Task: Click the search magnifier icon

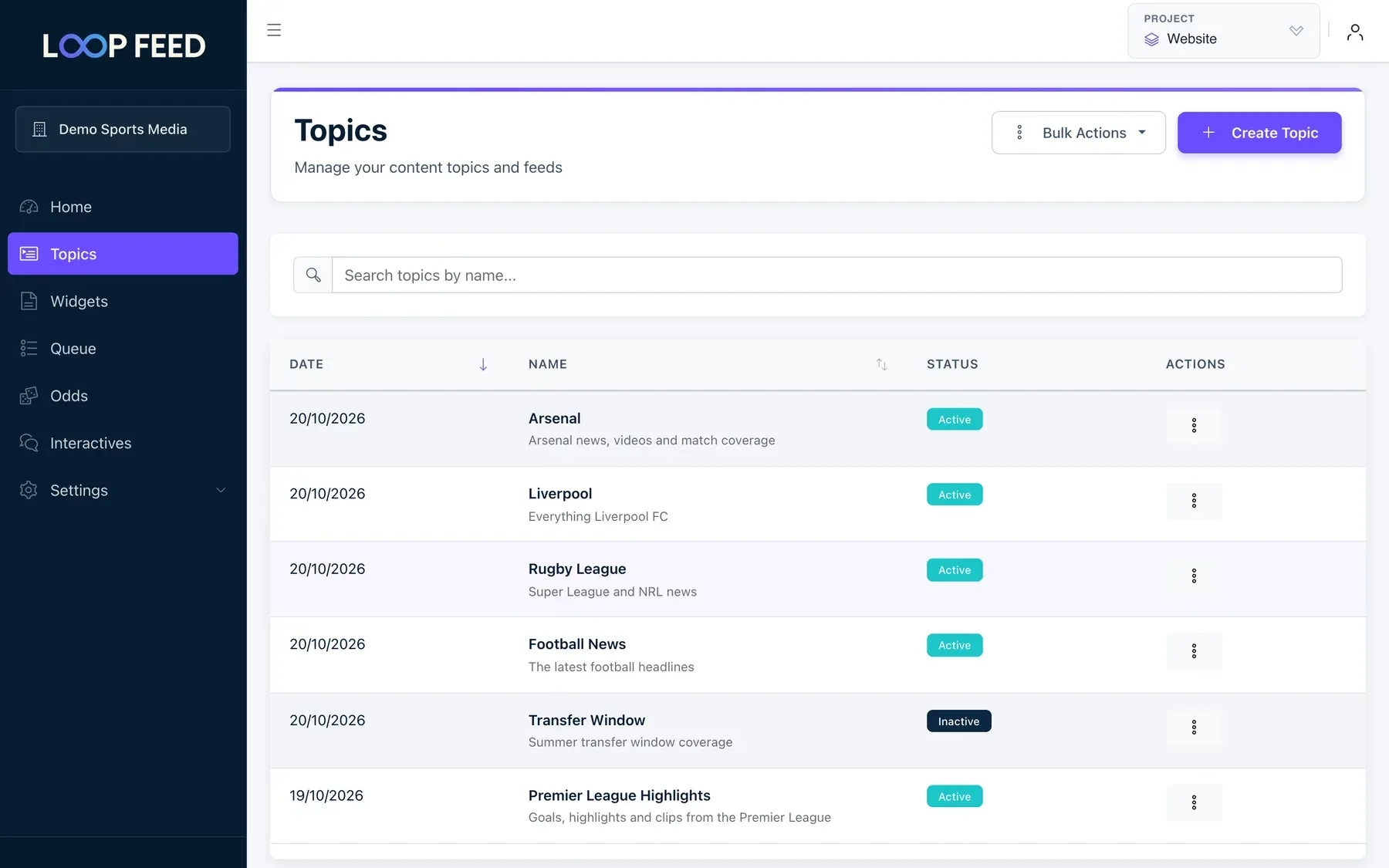Action: (x=313, y=275)
